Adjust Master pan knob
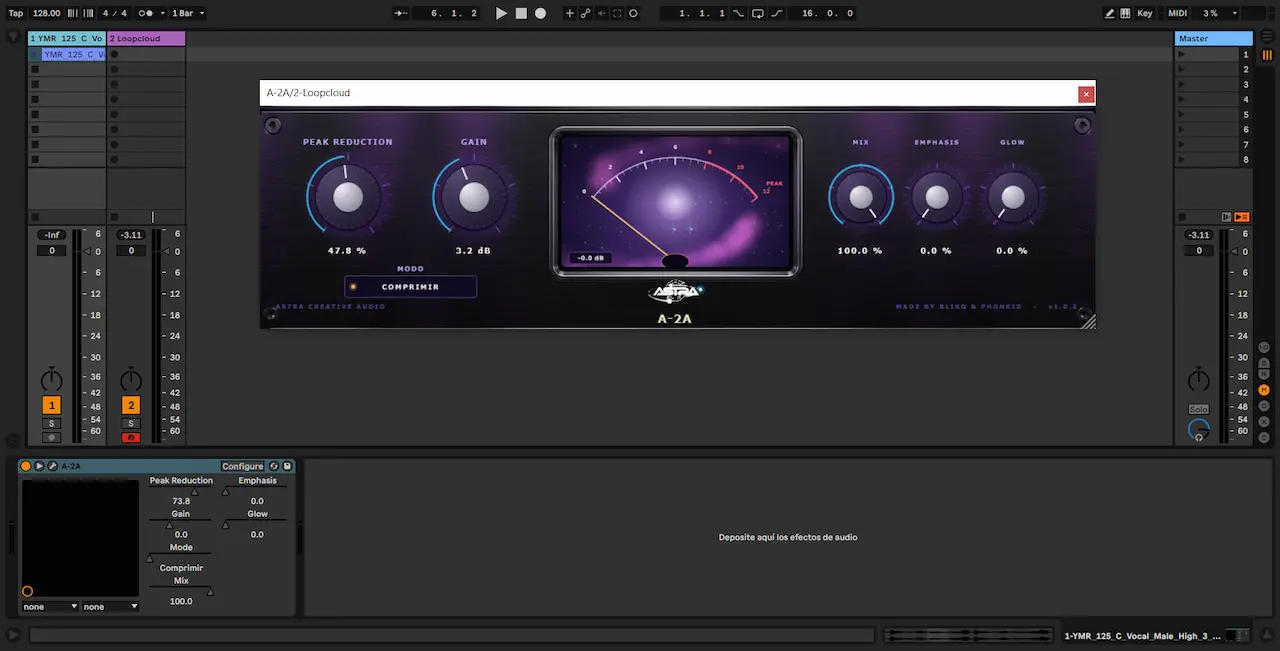 coord(1198,380)
